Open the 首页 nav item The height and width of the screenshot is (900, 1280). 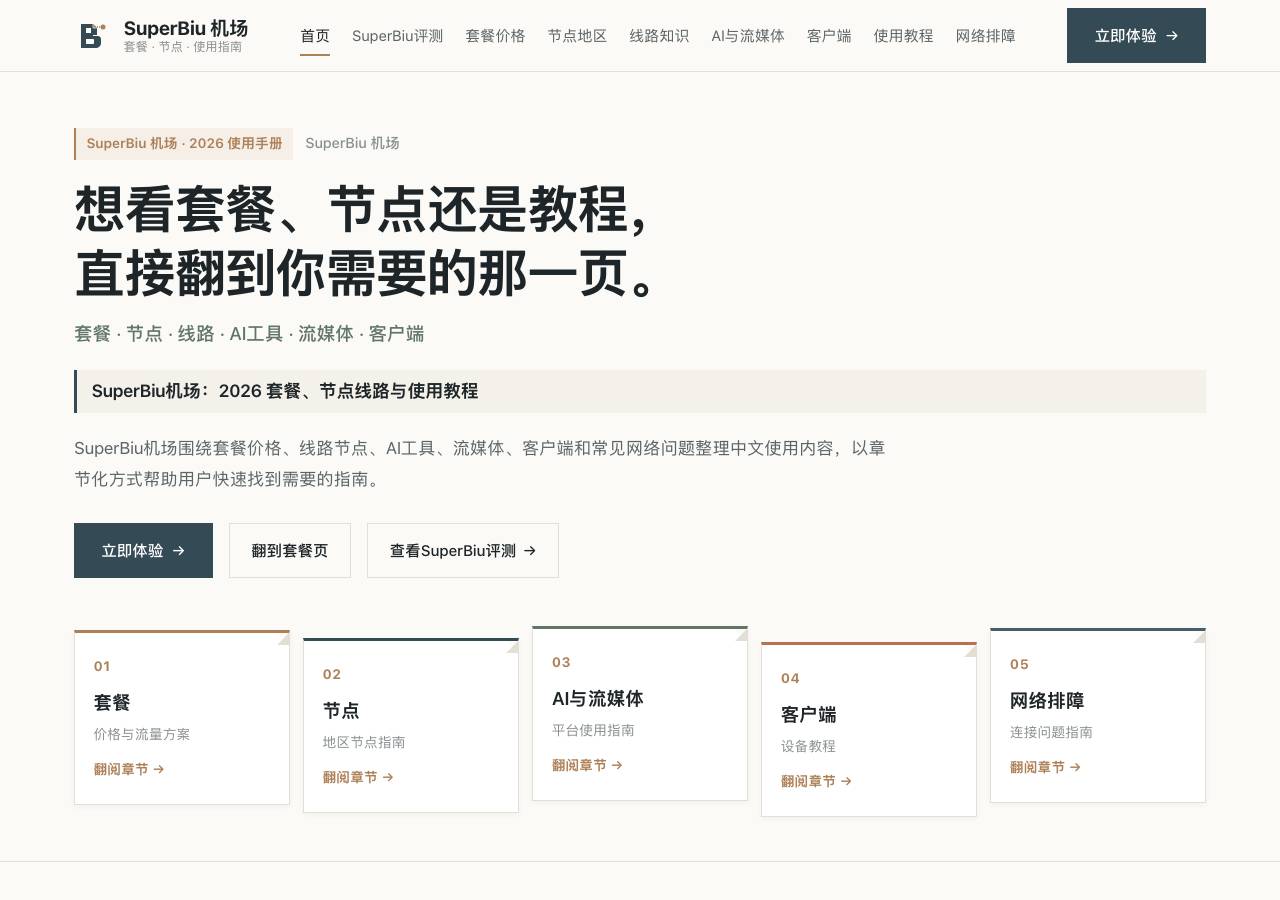point(315,36)
